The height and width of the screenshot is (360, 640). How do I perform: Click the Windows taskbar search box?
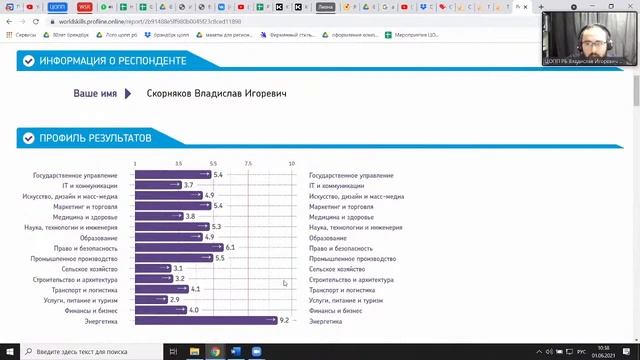91,351
